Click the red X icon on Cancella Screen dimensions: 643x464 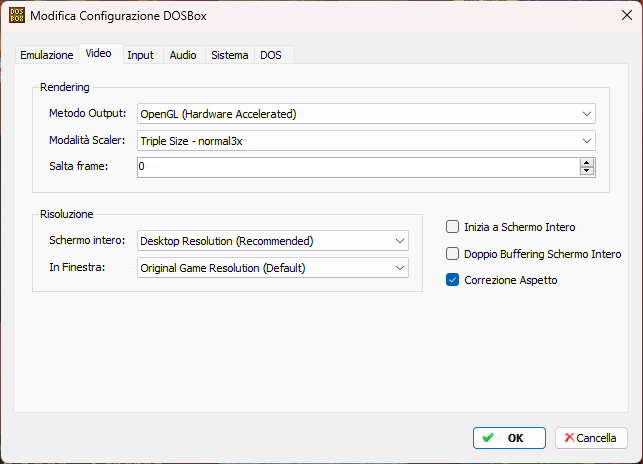pos(569,438)
